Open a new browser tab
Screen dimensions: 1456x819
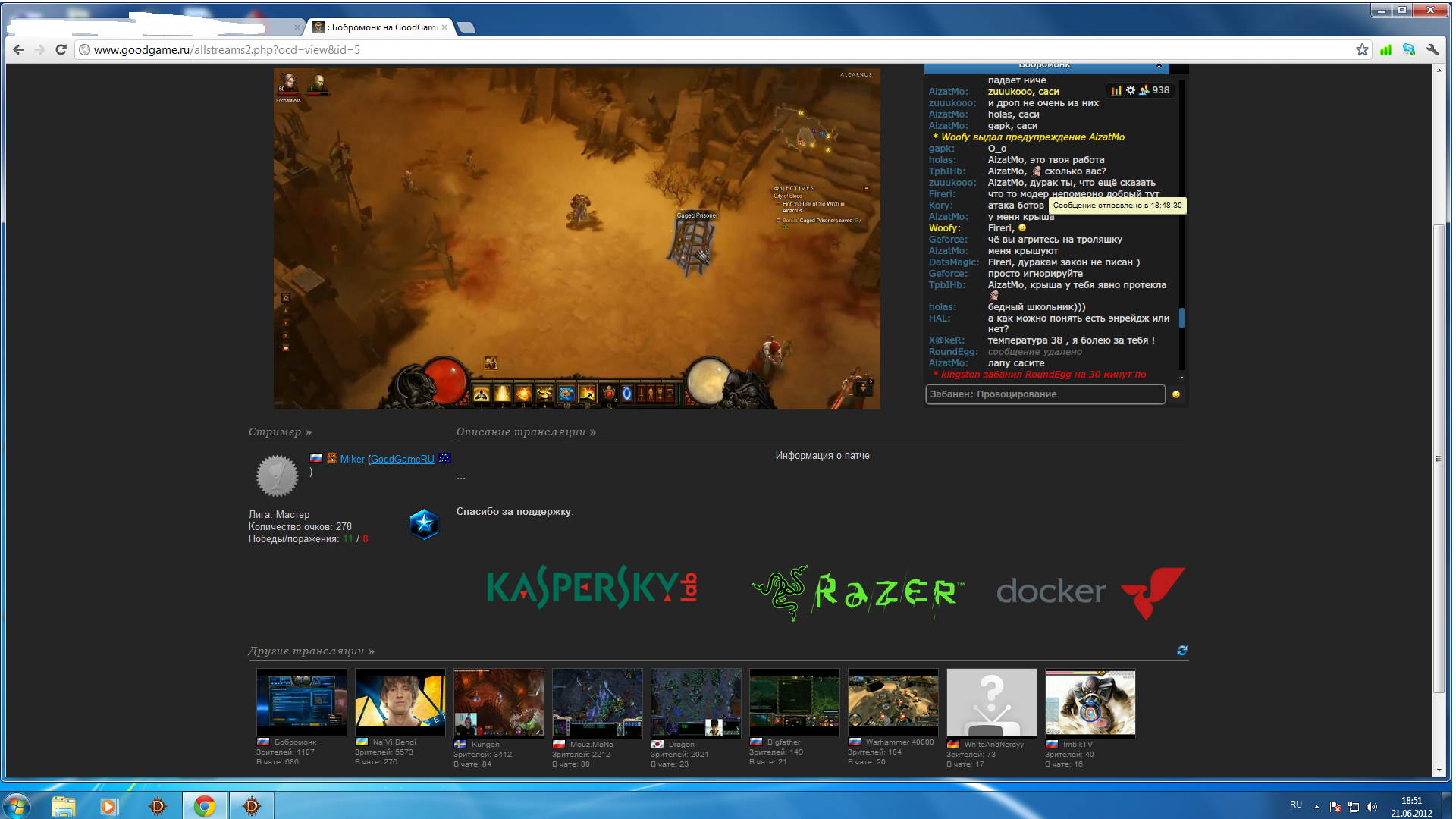466,27
